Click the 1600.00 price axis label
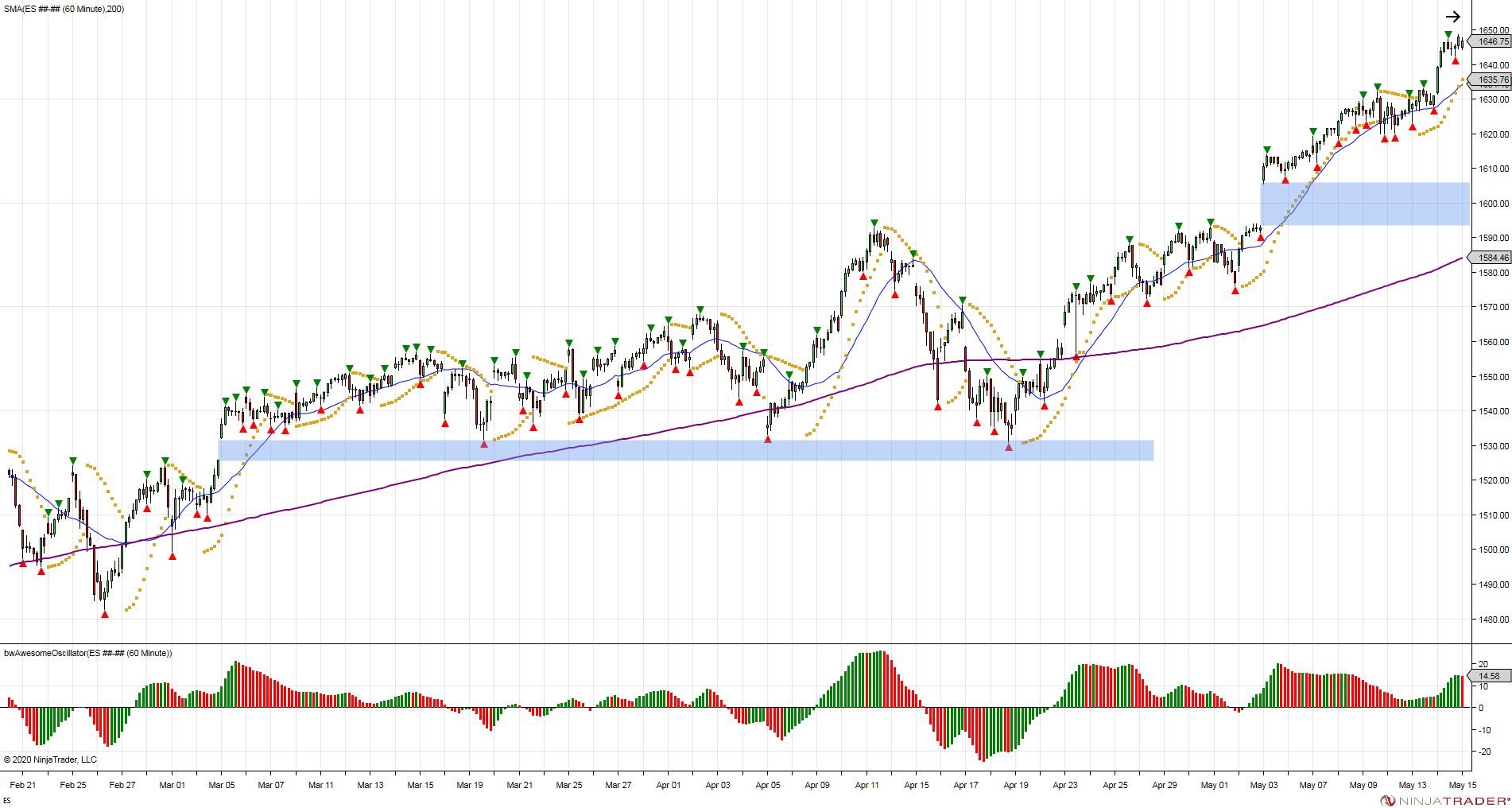 [1494, 204]
